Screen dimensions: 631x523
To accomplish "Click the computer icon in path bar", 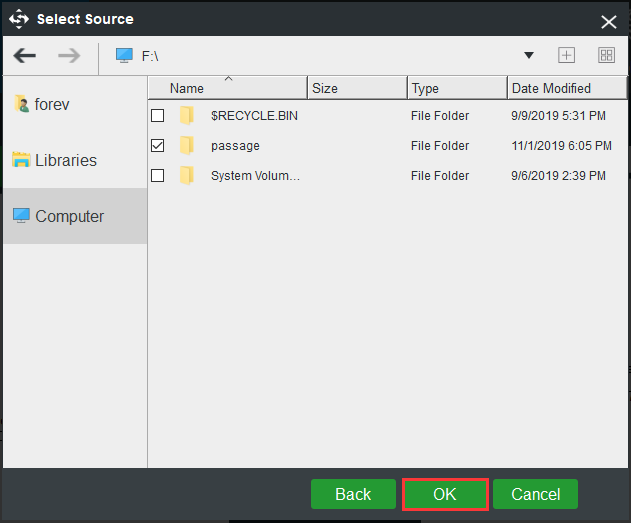I will 124,56.
